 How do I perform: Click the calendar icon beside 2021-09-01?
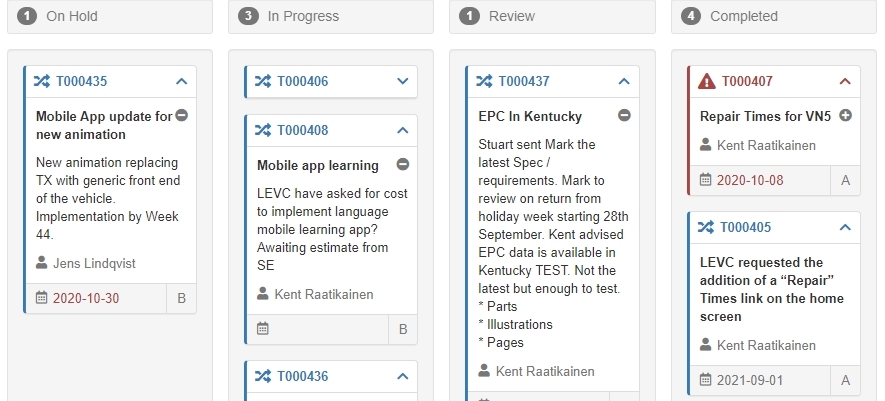706,380
